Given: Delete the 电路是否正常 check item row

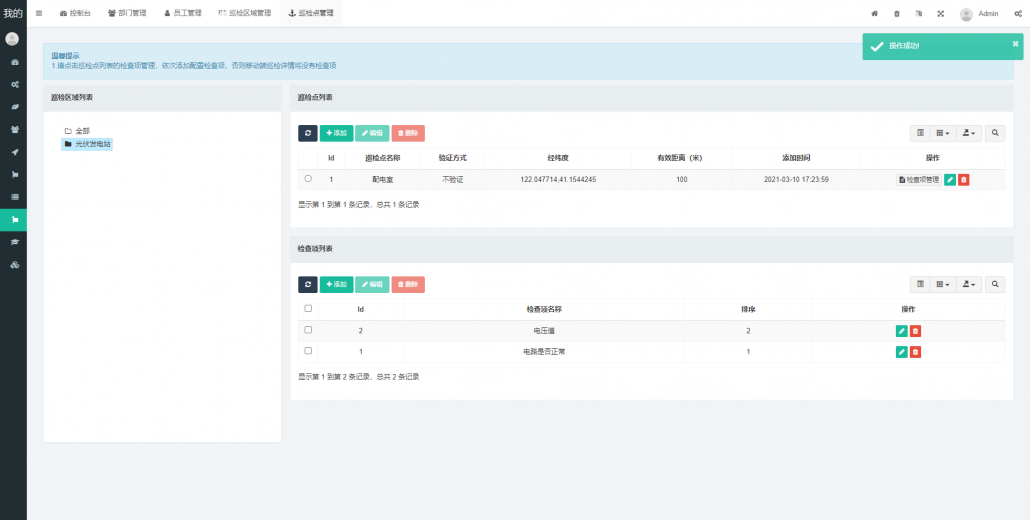Looking at the screenshot, I should click(915, 352).
